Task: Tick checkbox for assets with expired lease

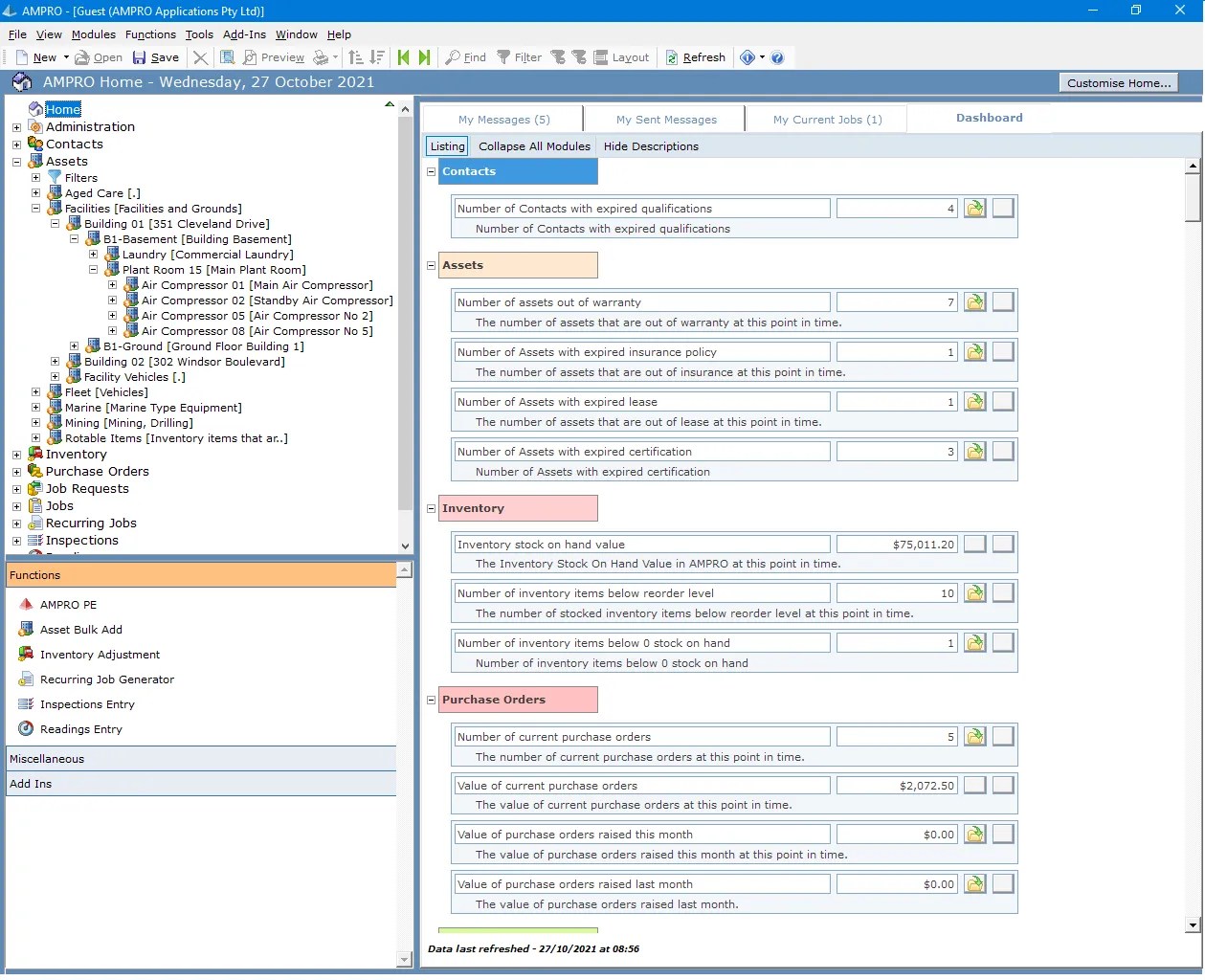Action: coord(1003,401)
